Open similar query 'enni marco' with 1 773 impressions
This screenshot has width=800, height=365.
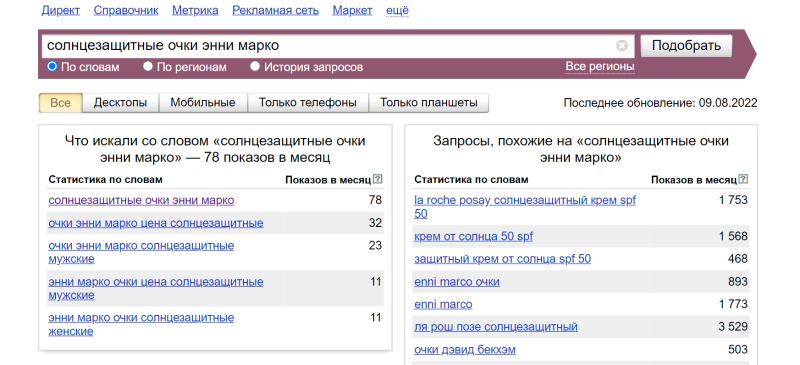(443, 304)
